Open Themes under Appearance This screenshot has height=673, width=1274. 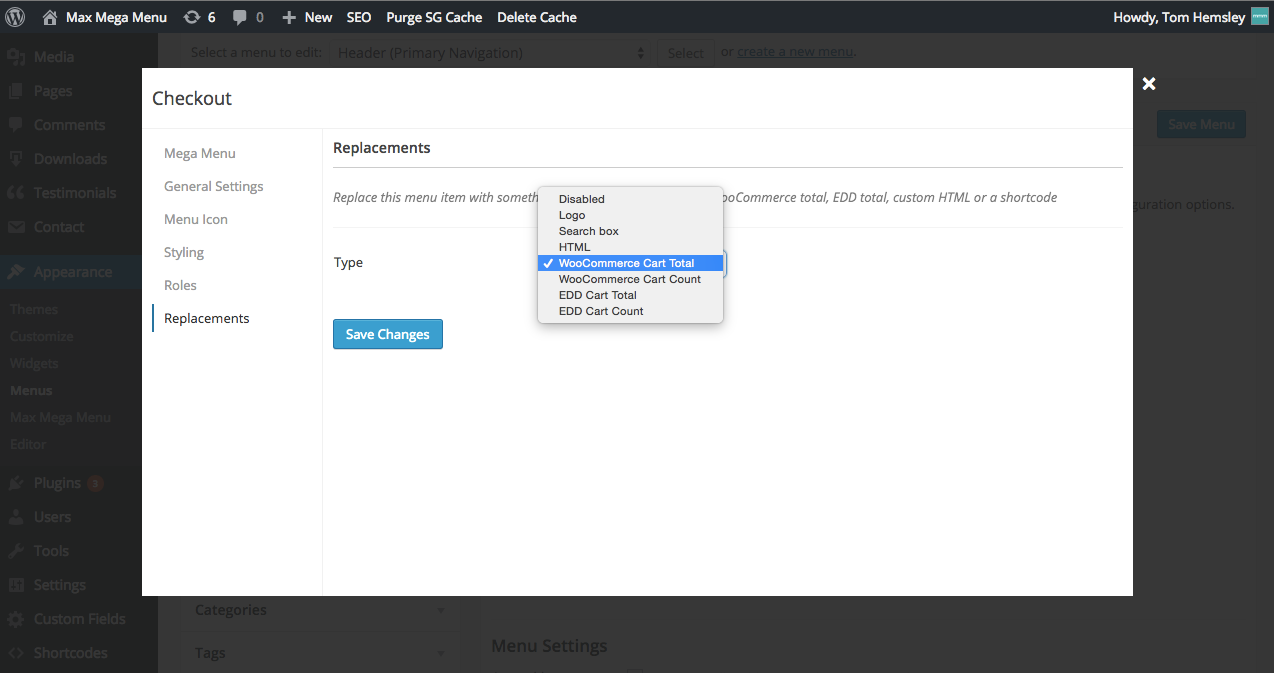coord(34,309)
